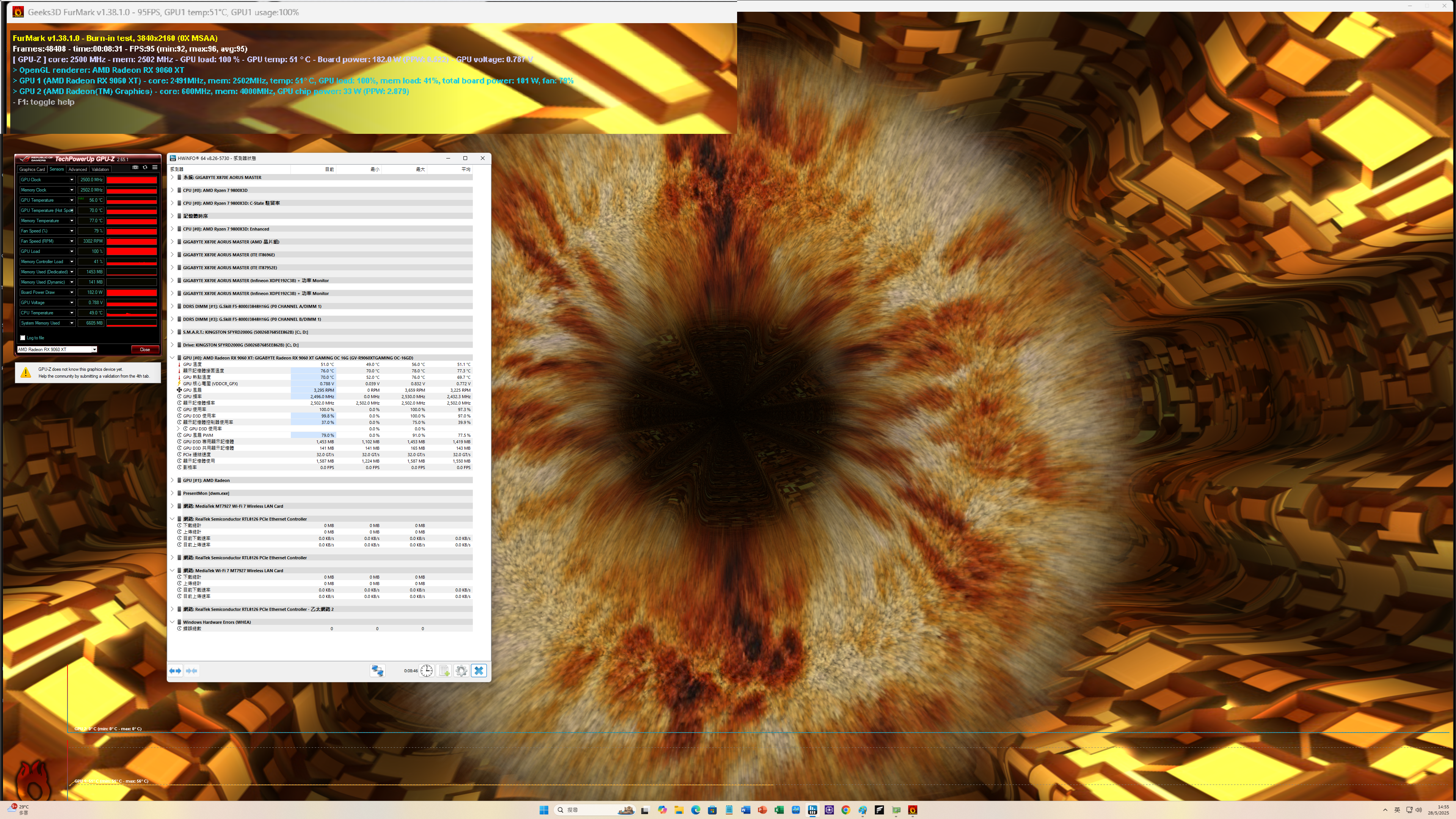Open Validation tab in GPU-Z
The width and height of the screenshot is (1456, 819).
pyautogui.click(x=100, y=169)
